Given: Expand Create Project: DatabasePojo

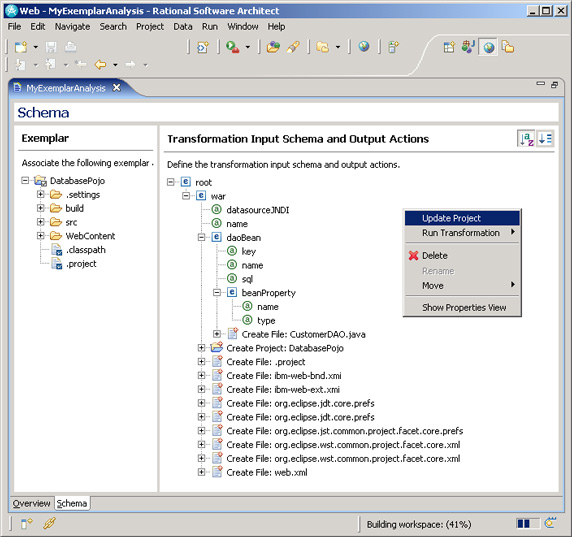Looking at the screenshot, I should (x=201, y=348).
